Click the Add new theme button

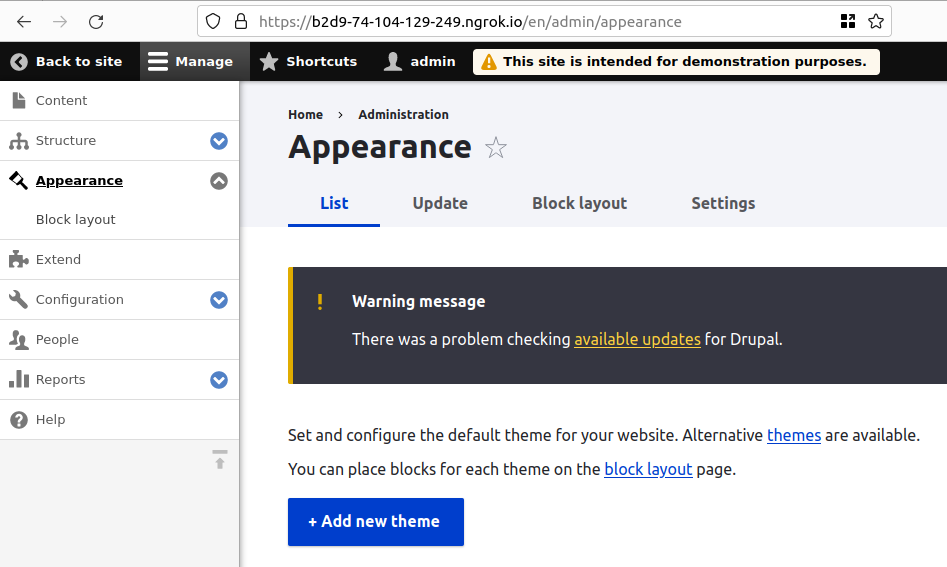375,521
